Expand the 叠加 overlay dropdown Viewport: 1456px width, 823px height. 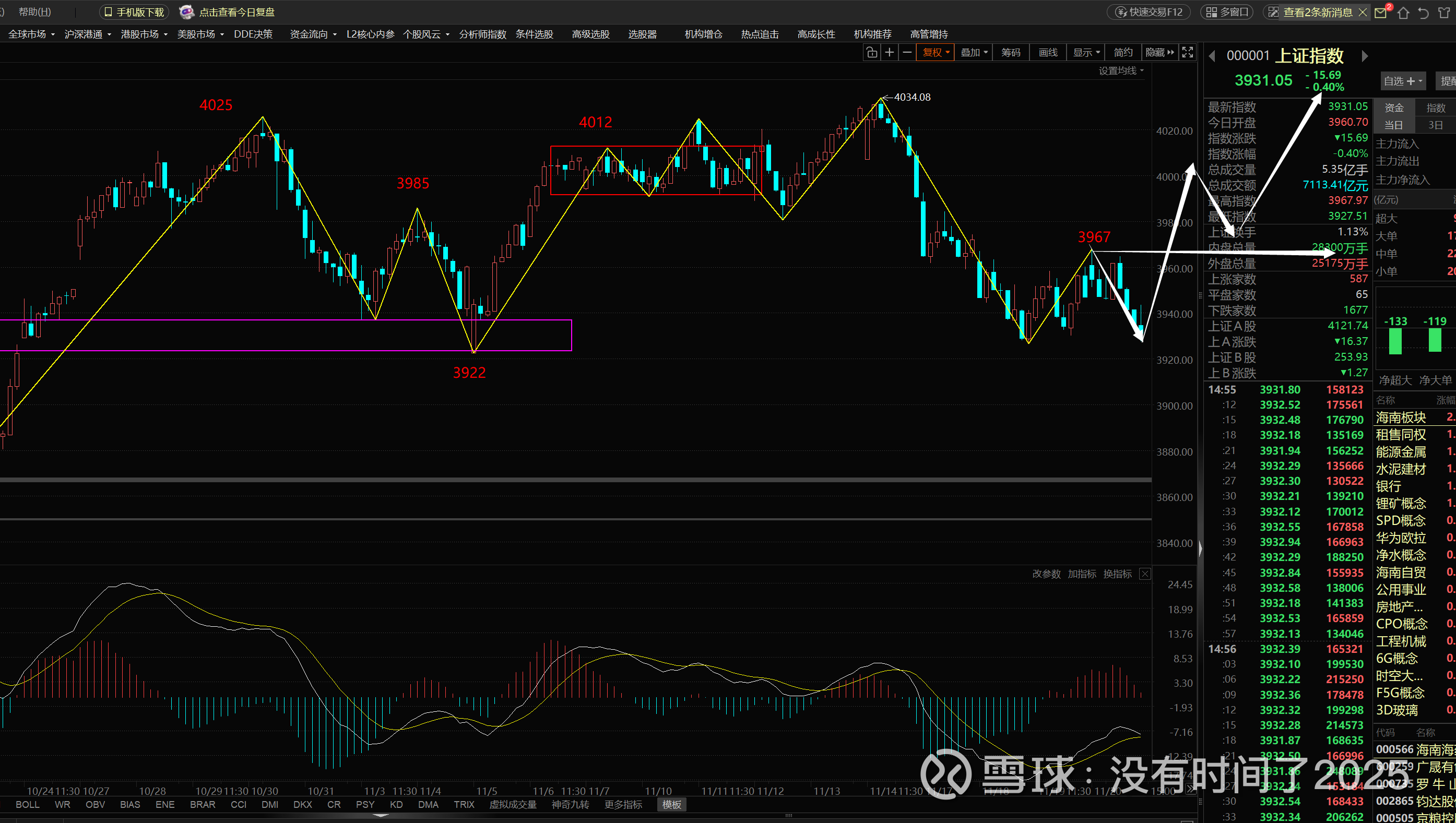pyautogui.click(x=974, y=53)
